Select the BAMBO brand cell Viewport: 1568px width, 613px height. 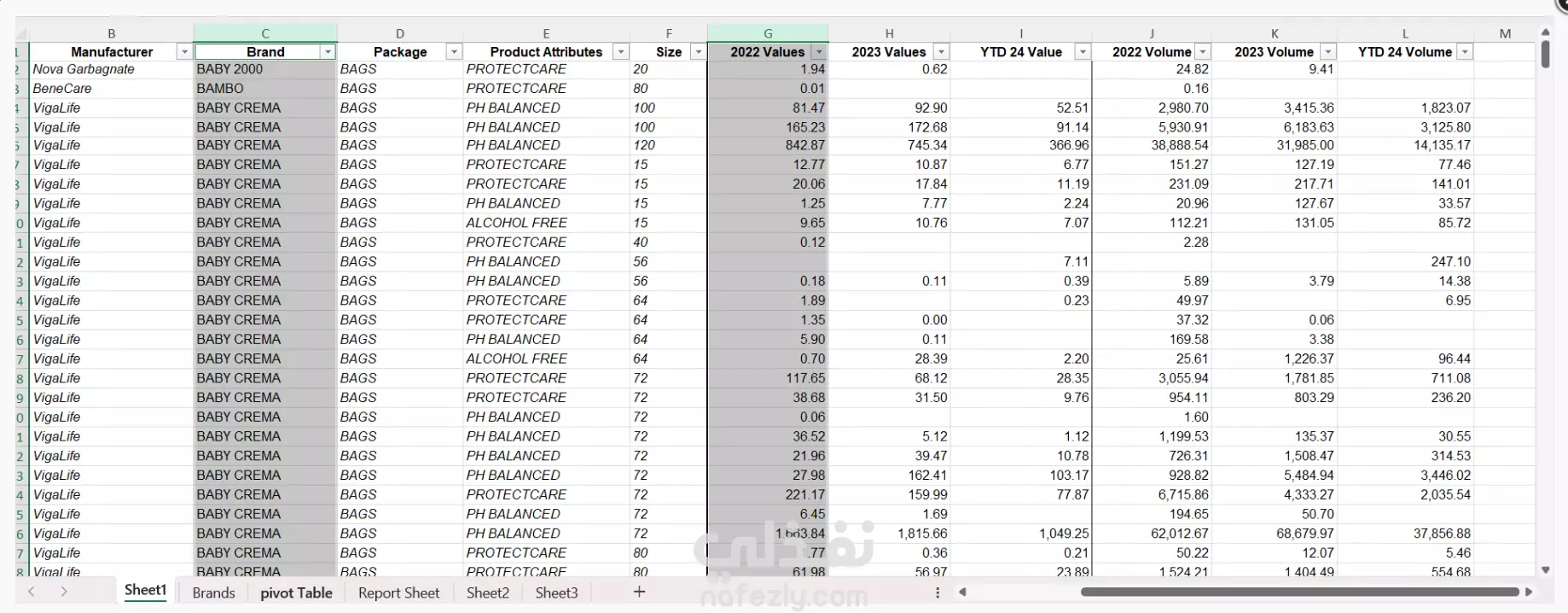tap(265, 89)
